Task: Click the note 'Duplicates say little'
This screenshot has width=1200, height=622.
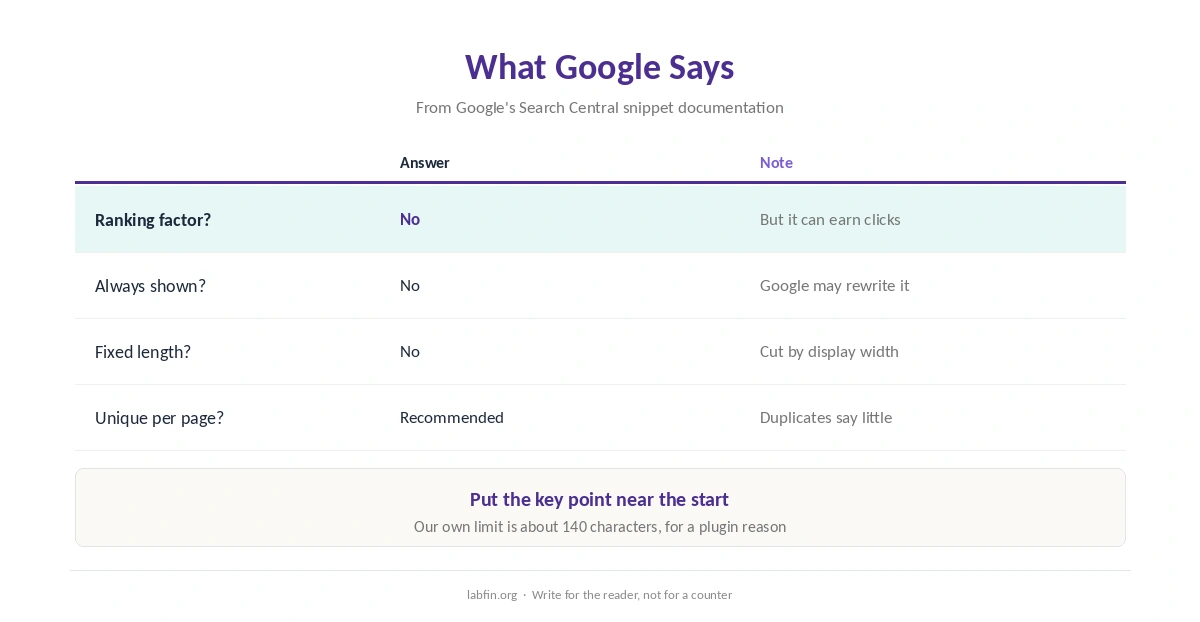Action: pos(826,417)
